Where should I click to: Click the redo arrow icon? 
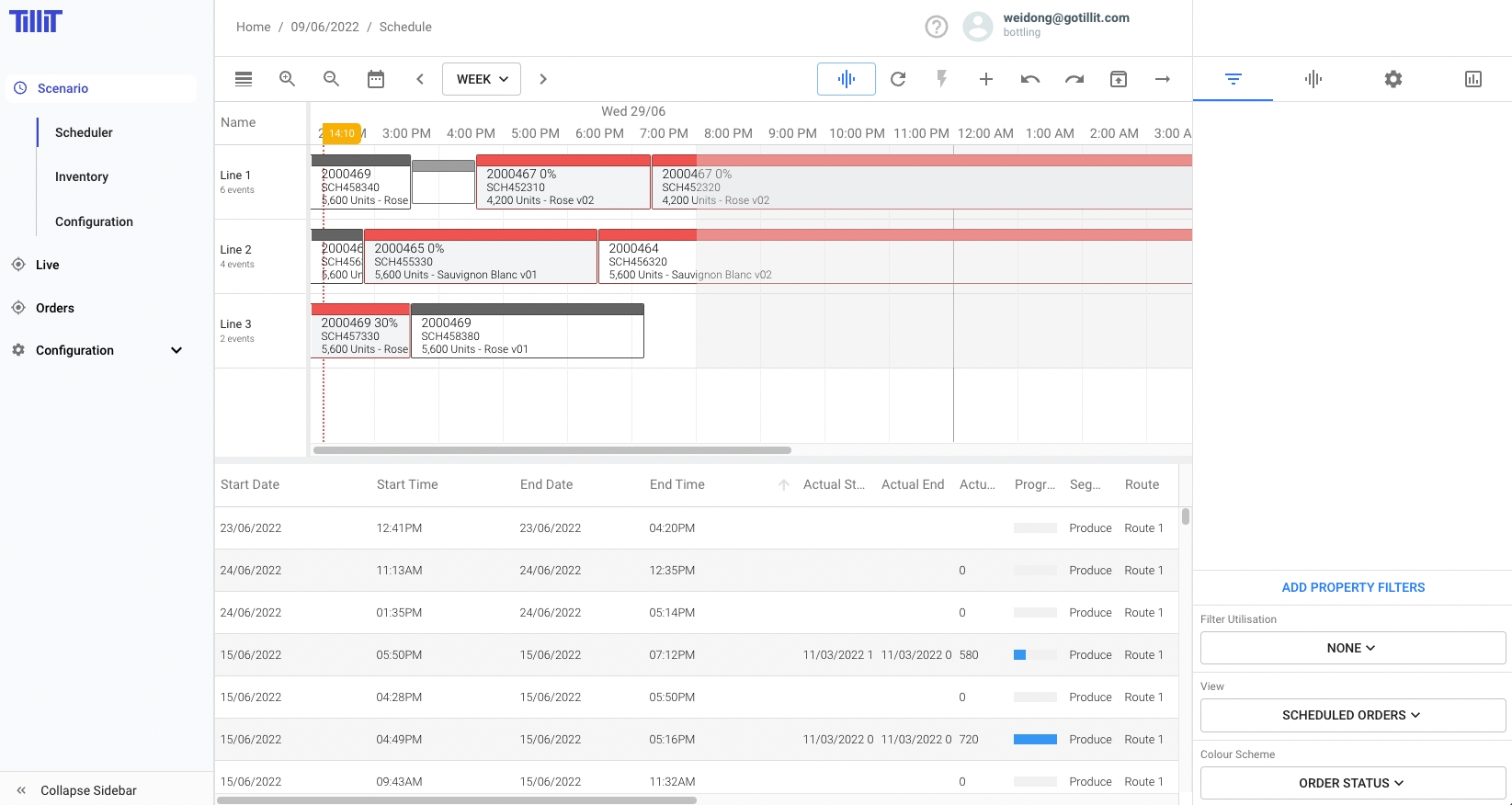1074,79
